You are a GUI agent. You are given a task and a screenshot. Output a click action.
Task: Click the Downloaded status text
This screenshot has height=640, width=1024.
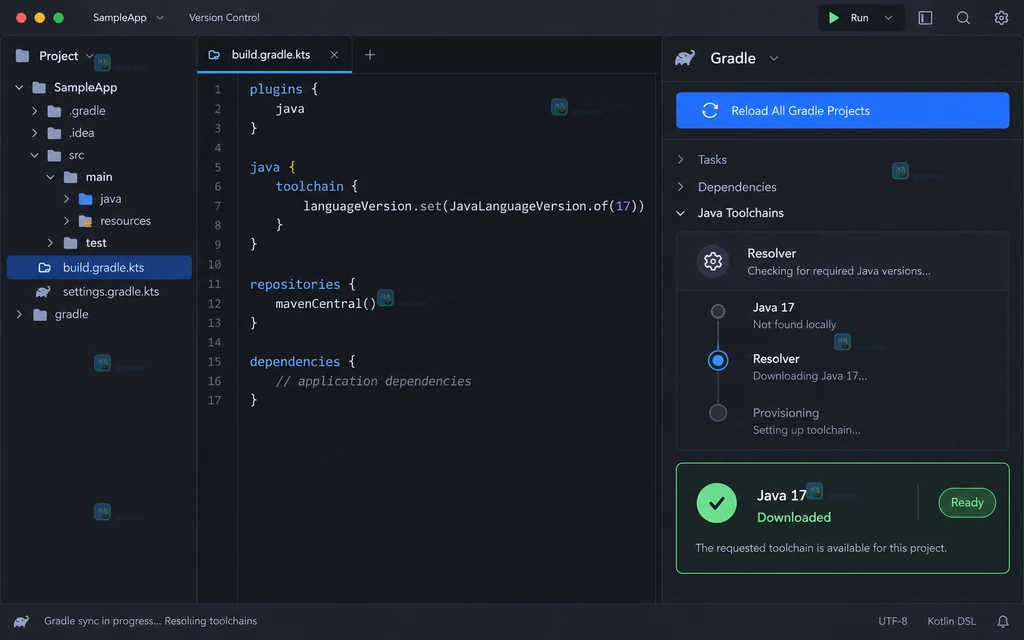click(x=794, y=517)
